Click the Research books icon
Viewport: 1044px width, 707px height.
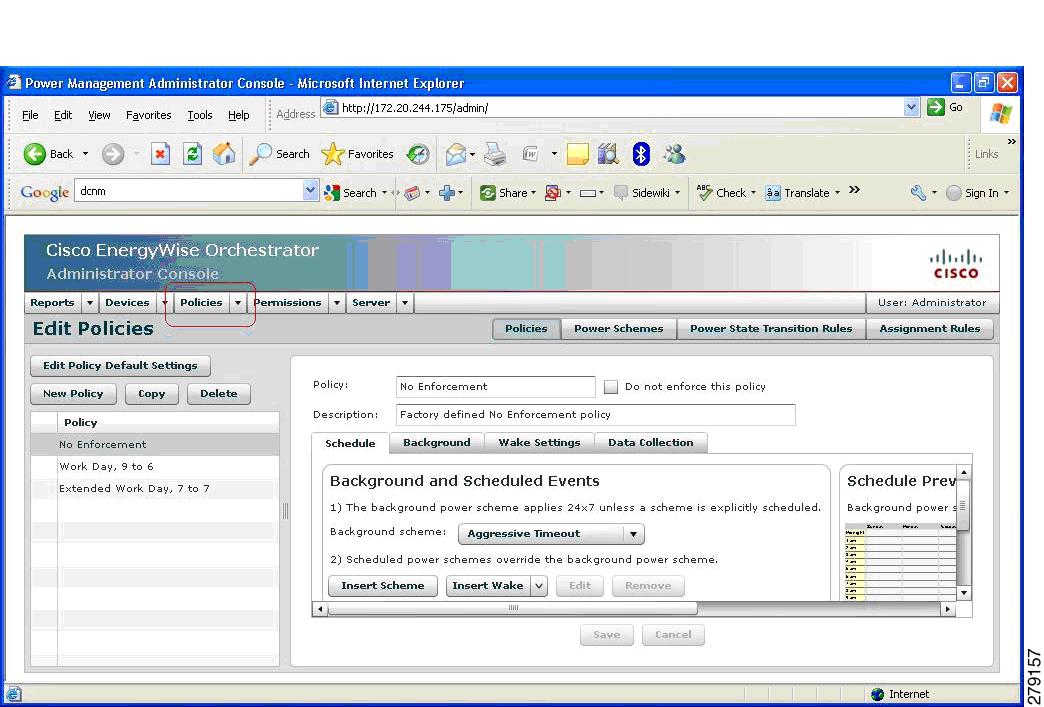click(608, 154)
